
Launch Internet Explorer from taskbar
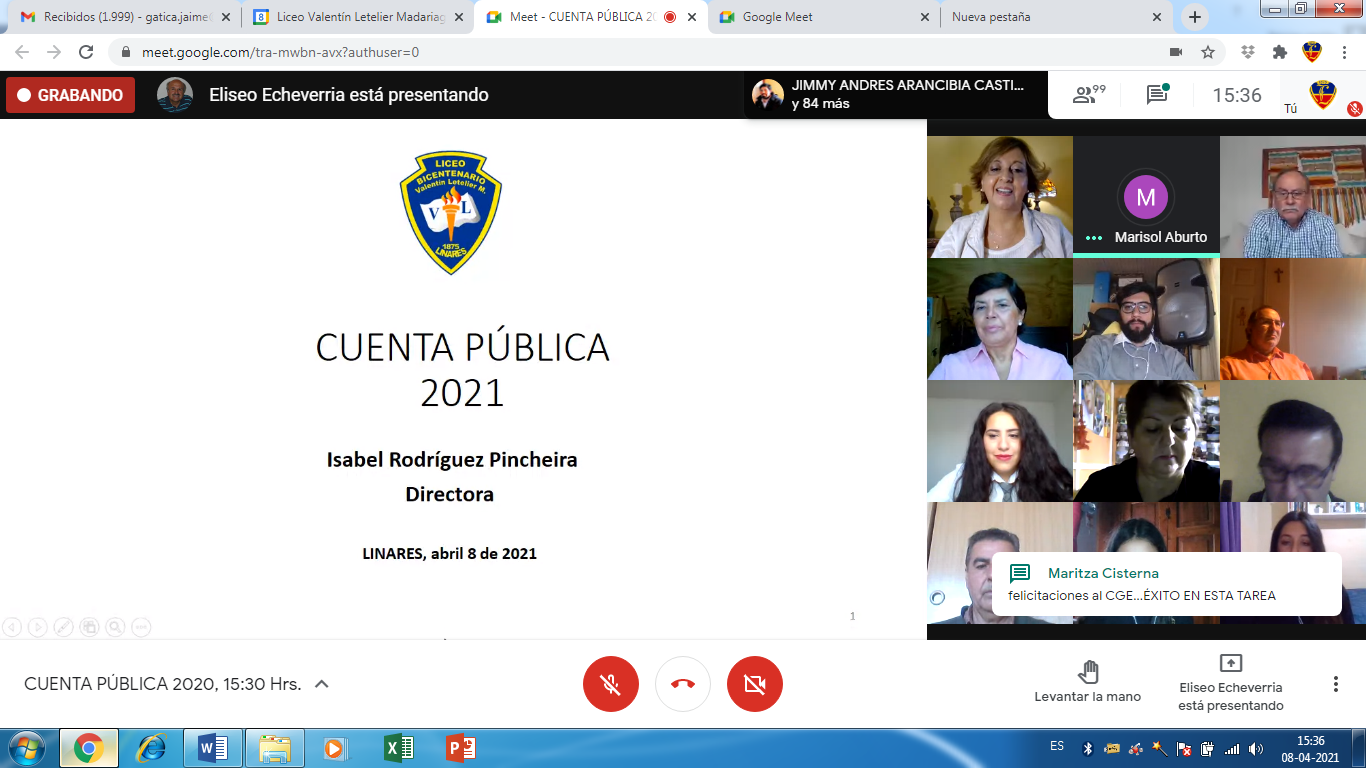pyautogui.click(x=151, y=748)
